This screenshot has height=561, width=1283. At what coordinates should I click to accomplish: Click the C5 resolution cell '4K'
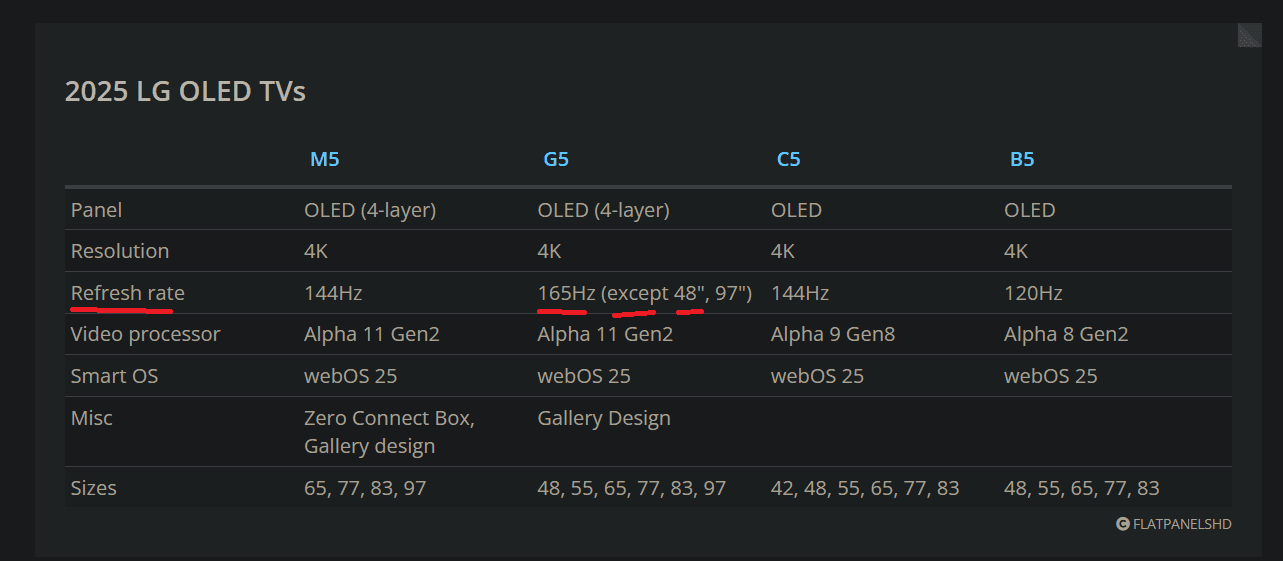tap(783, 251)
